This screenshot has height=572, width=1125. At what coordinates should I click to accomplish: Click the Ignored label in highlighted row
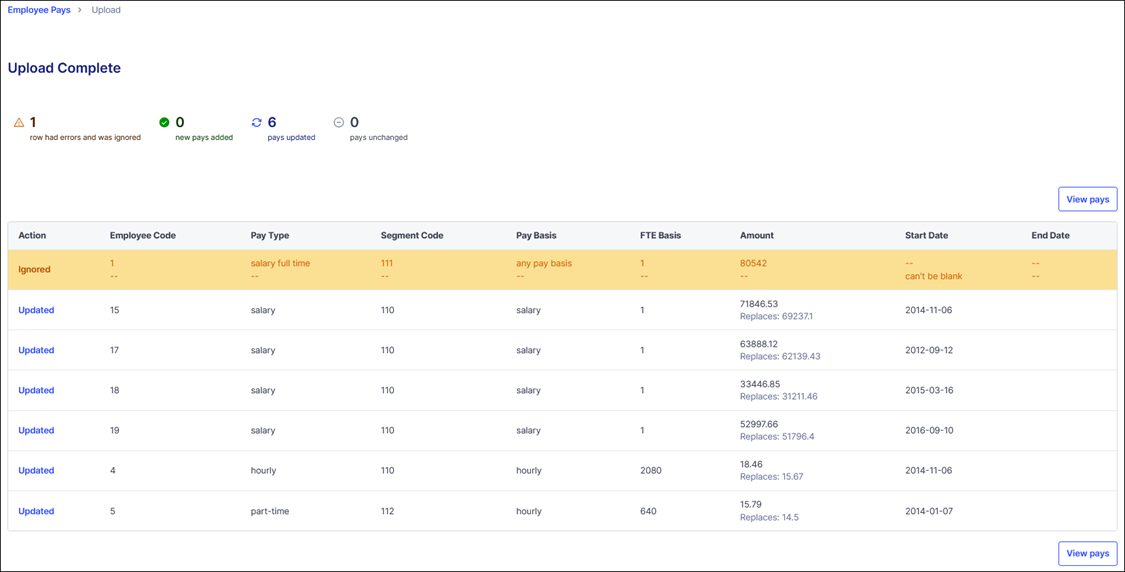click(34, 269)
